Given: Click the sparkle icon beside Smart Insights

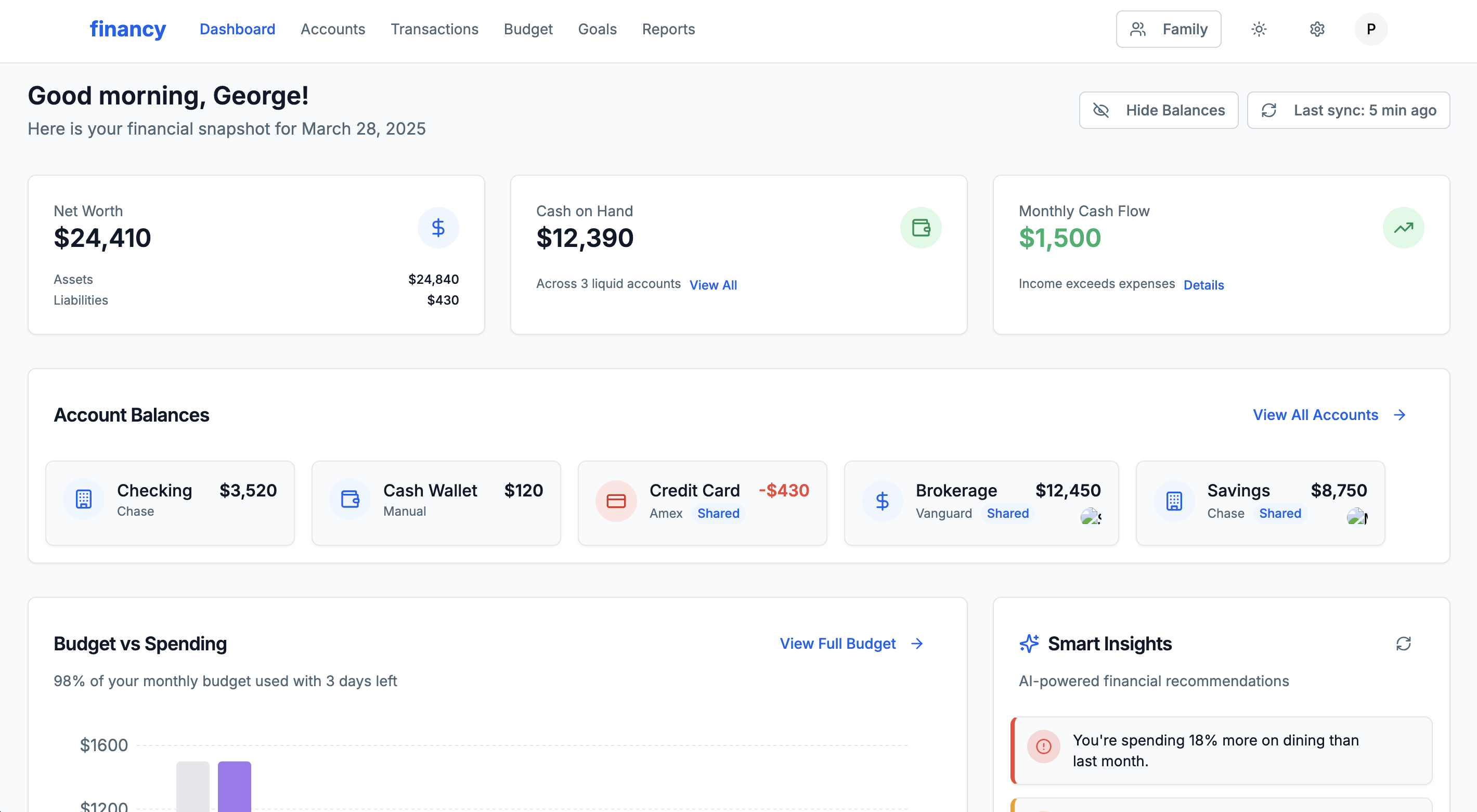Looking at the screenshot, I should [x=1029, y=643].
